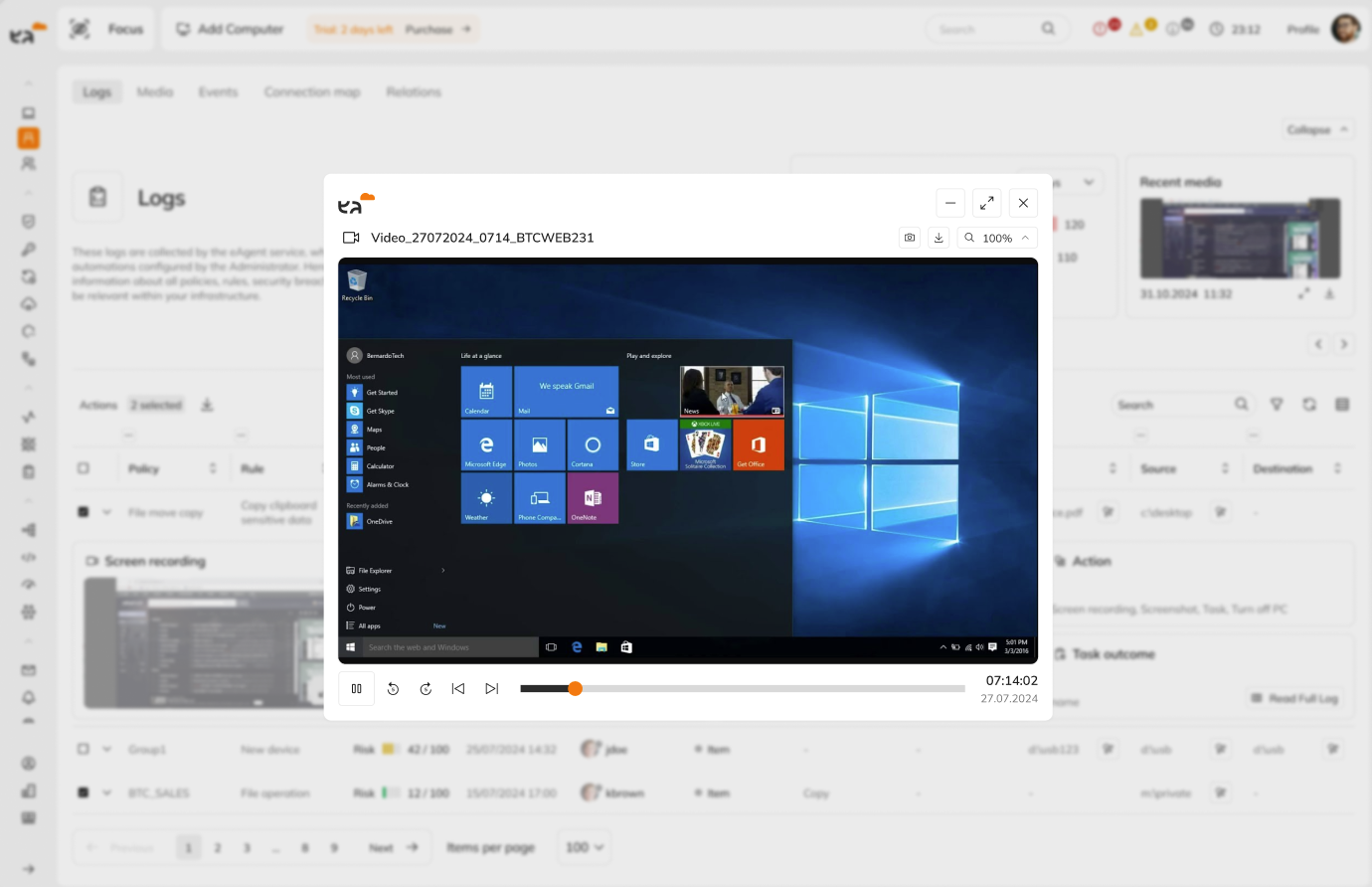The height and width of the screenshot is (887, 1372).
Task: Click the orange video progress slider handle
Action: 575,688
